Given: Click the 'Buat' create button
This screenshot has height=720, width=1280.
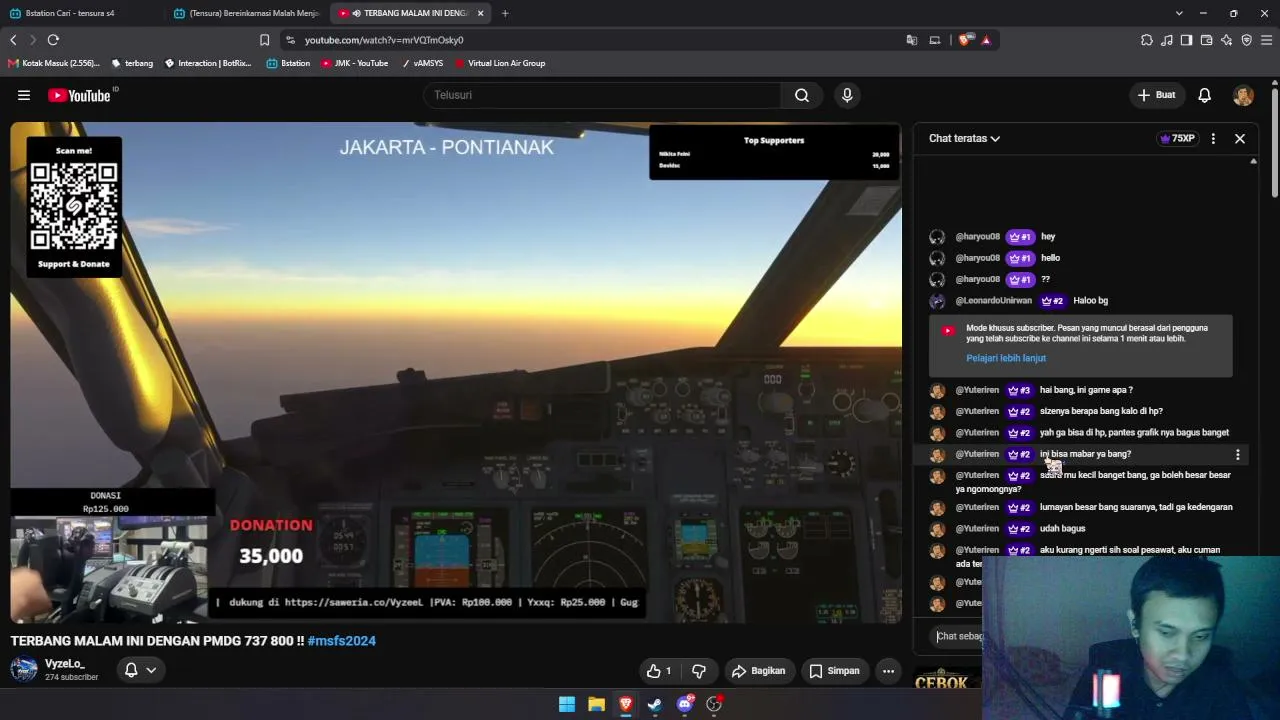Looking at the screenshot, I should (x=1157, y=95).
